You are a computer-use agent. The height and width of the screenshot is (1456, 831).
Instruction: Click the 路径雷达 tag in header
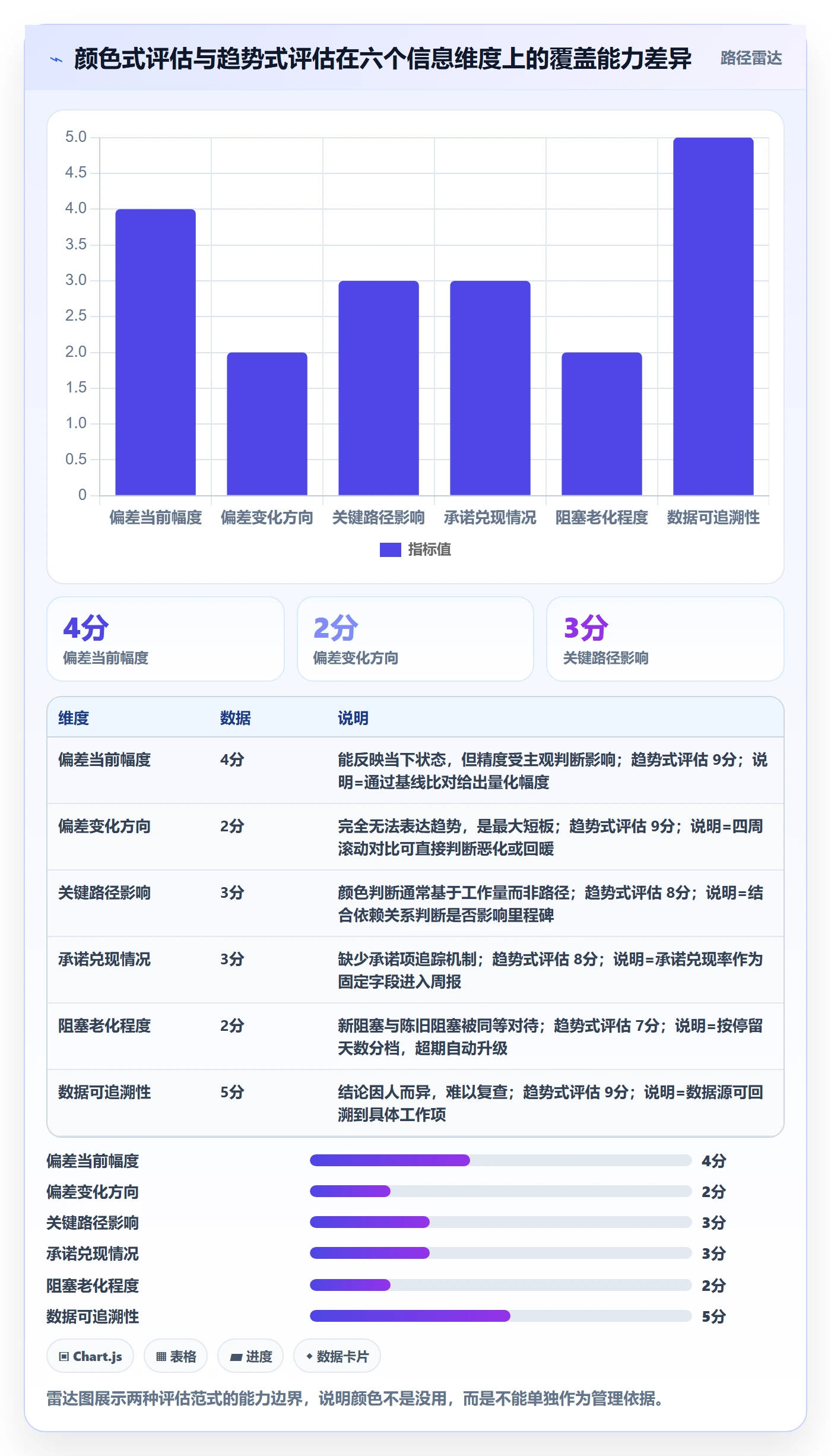click(x=751, y=58)
